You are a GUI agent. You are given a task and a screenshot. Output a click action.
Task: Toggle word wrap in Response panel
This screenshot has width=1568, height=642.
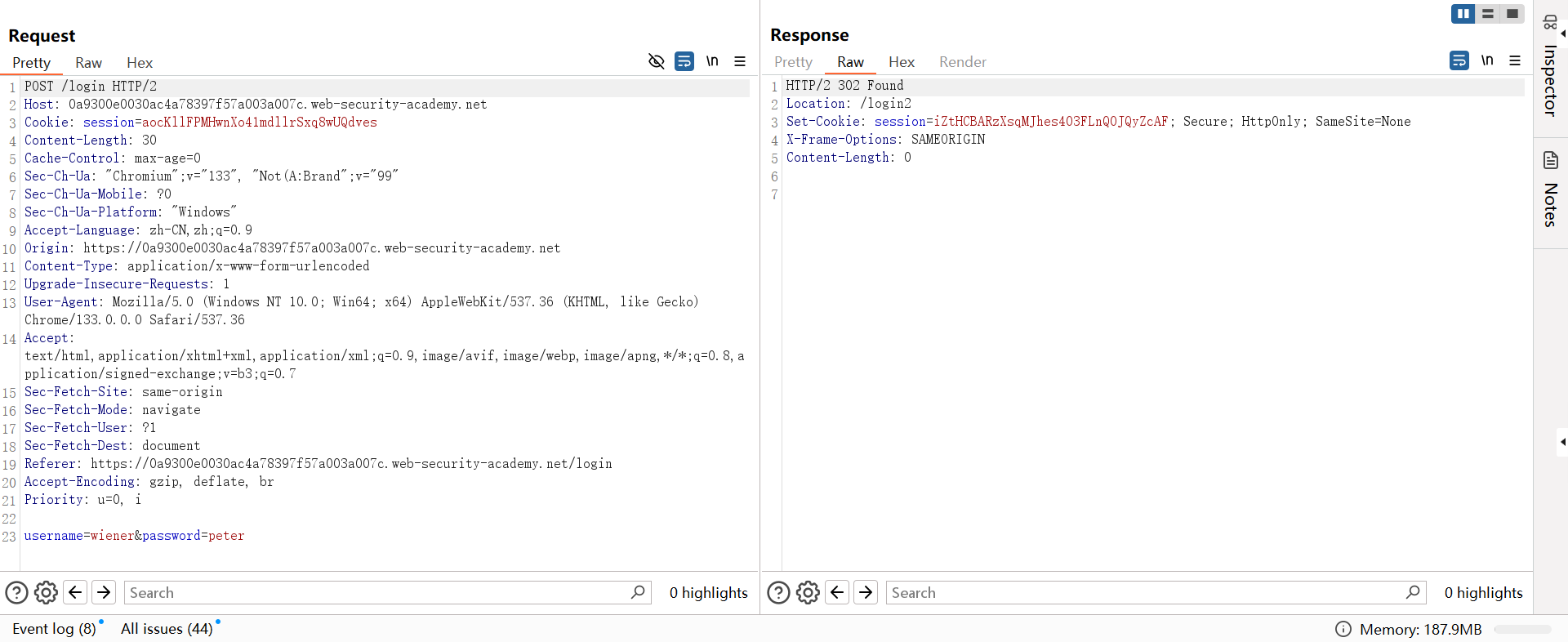(1459, 60)
